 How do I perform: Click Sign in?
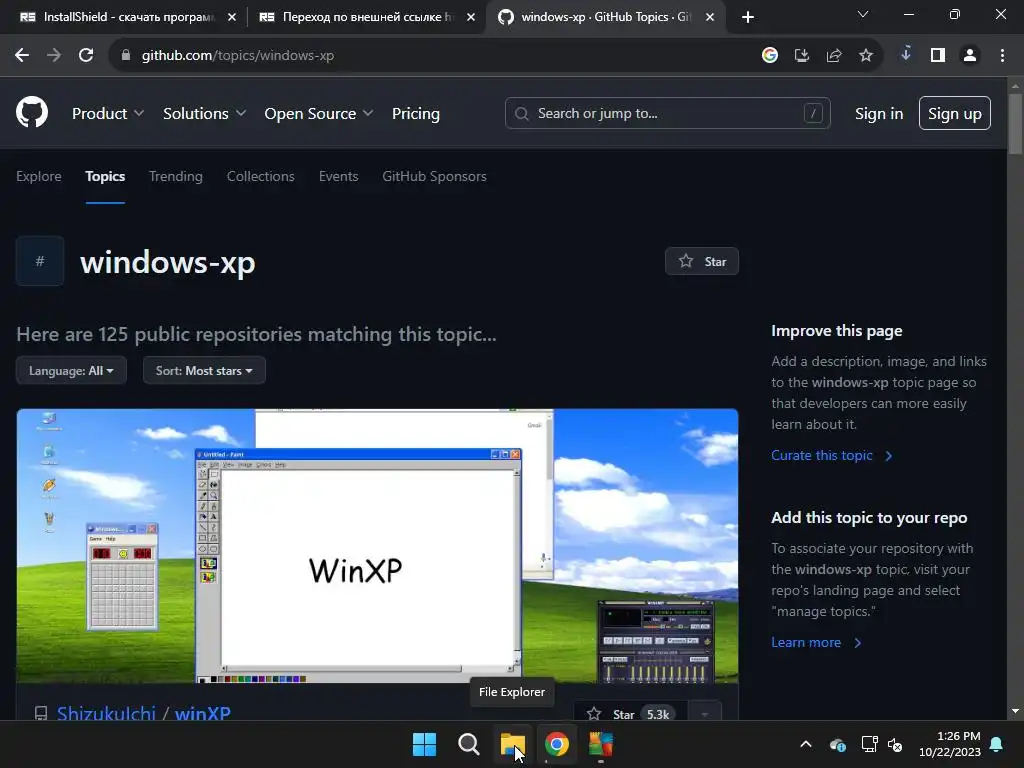pos(879,114)
